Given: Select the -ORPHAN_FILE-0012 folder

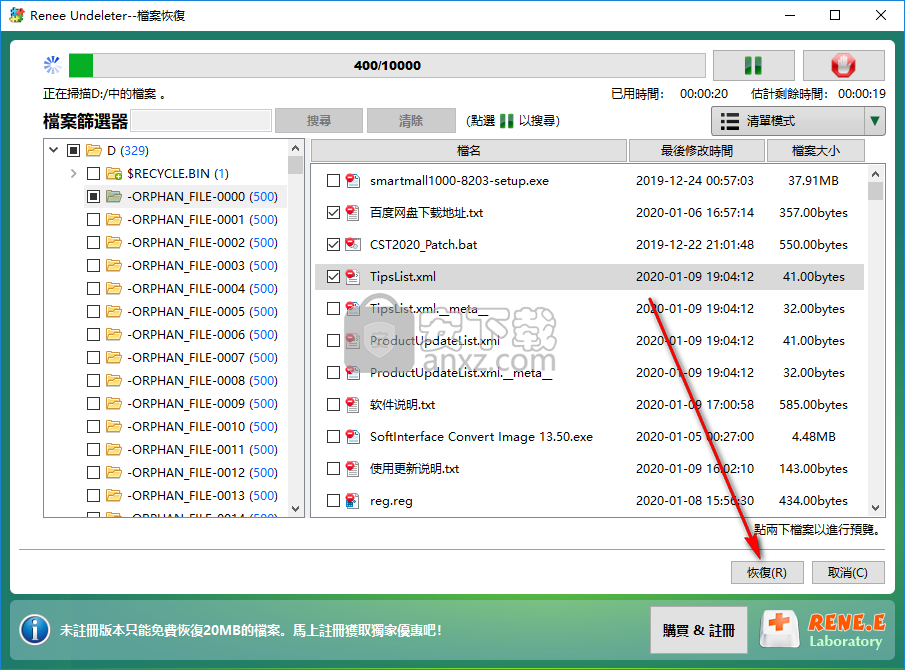Looking at the screenshot, I should click(202, 473).
